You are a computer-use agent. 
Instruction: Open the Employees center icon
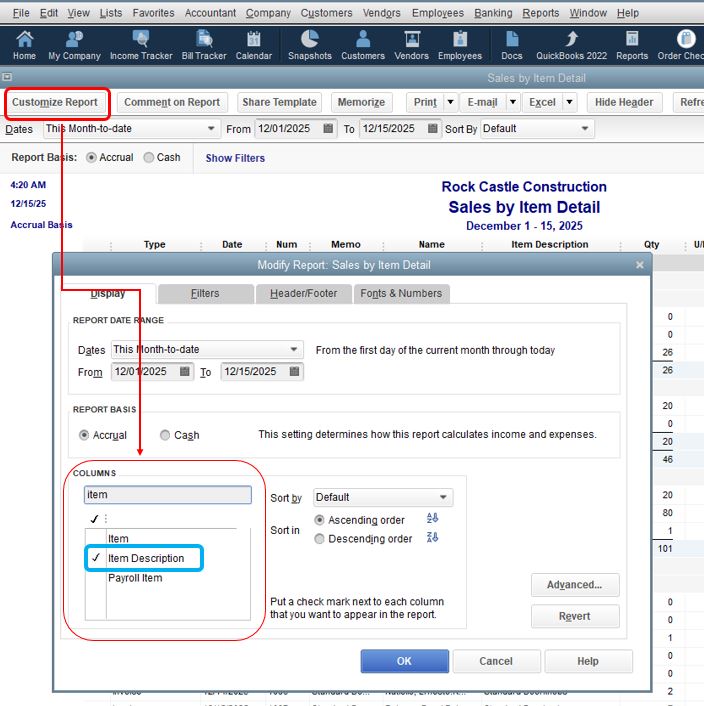460,45
